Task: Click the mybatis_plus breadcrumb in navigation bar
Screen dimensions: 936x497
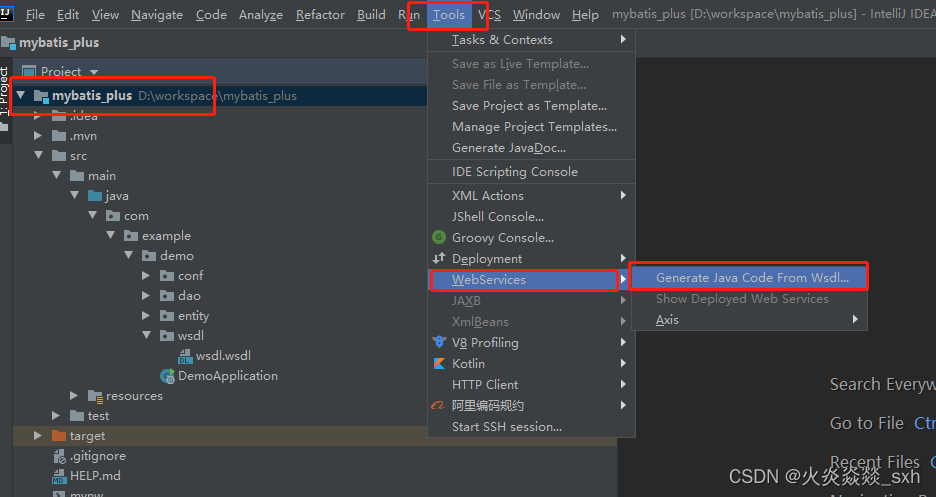Action: coord(59,43)
